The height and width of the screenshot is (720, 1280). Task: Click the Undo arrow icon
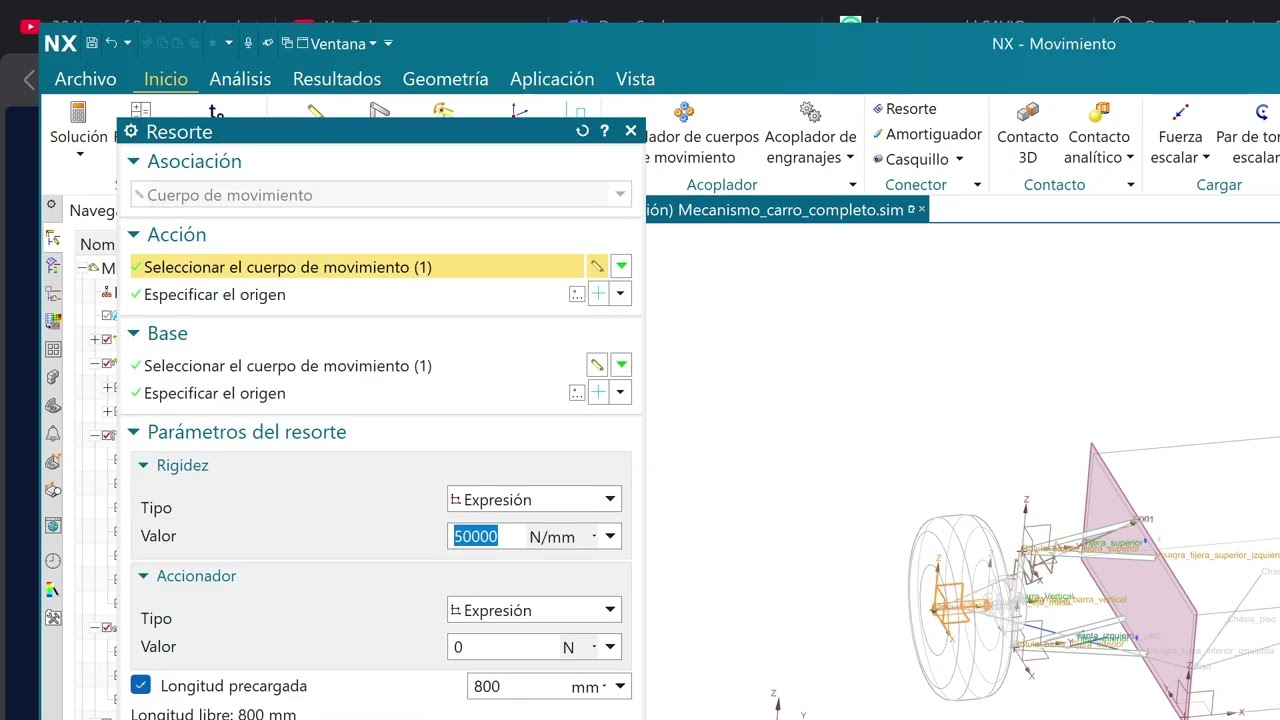coord(112,43)
